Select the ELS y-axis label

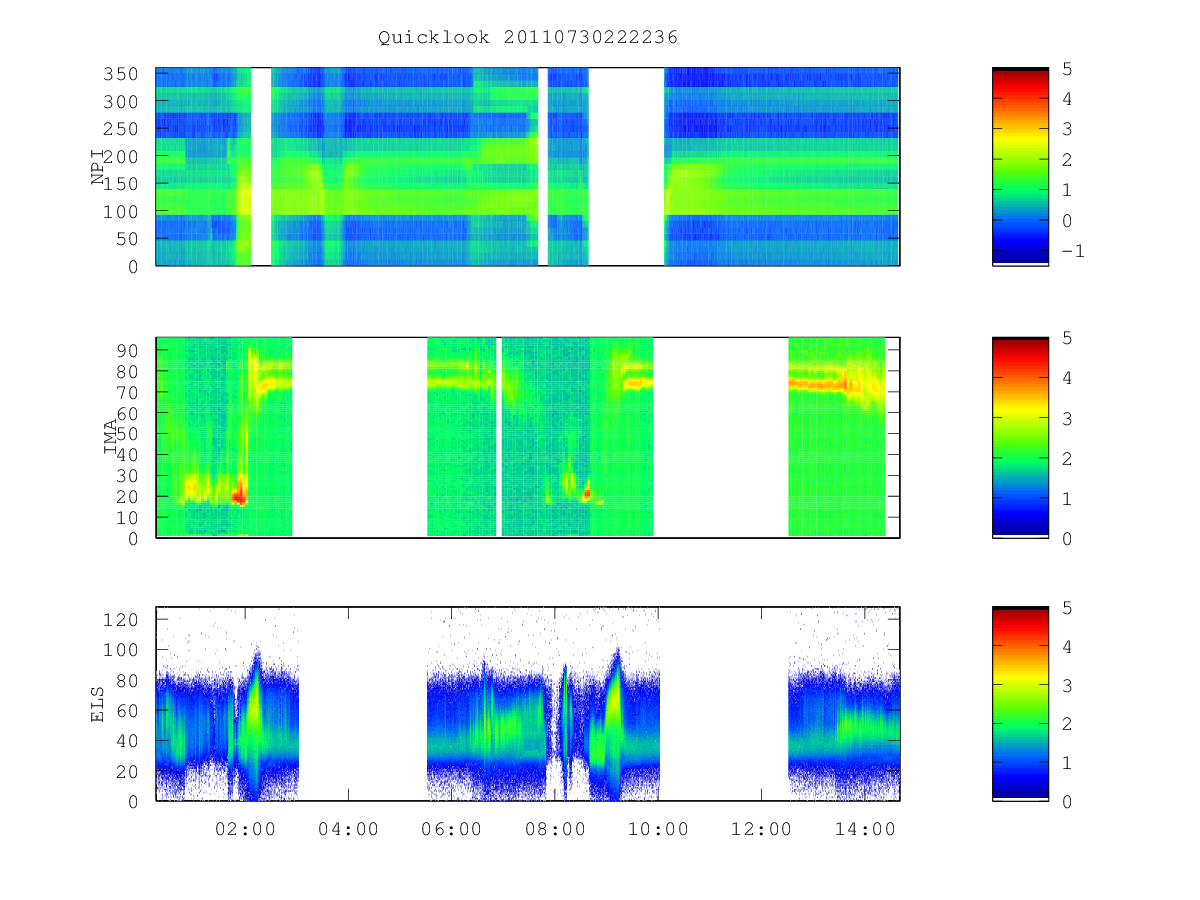click(98, 704)
